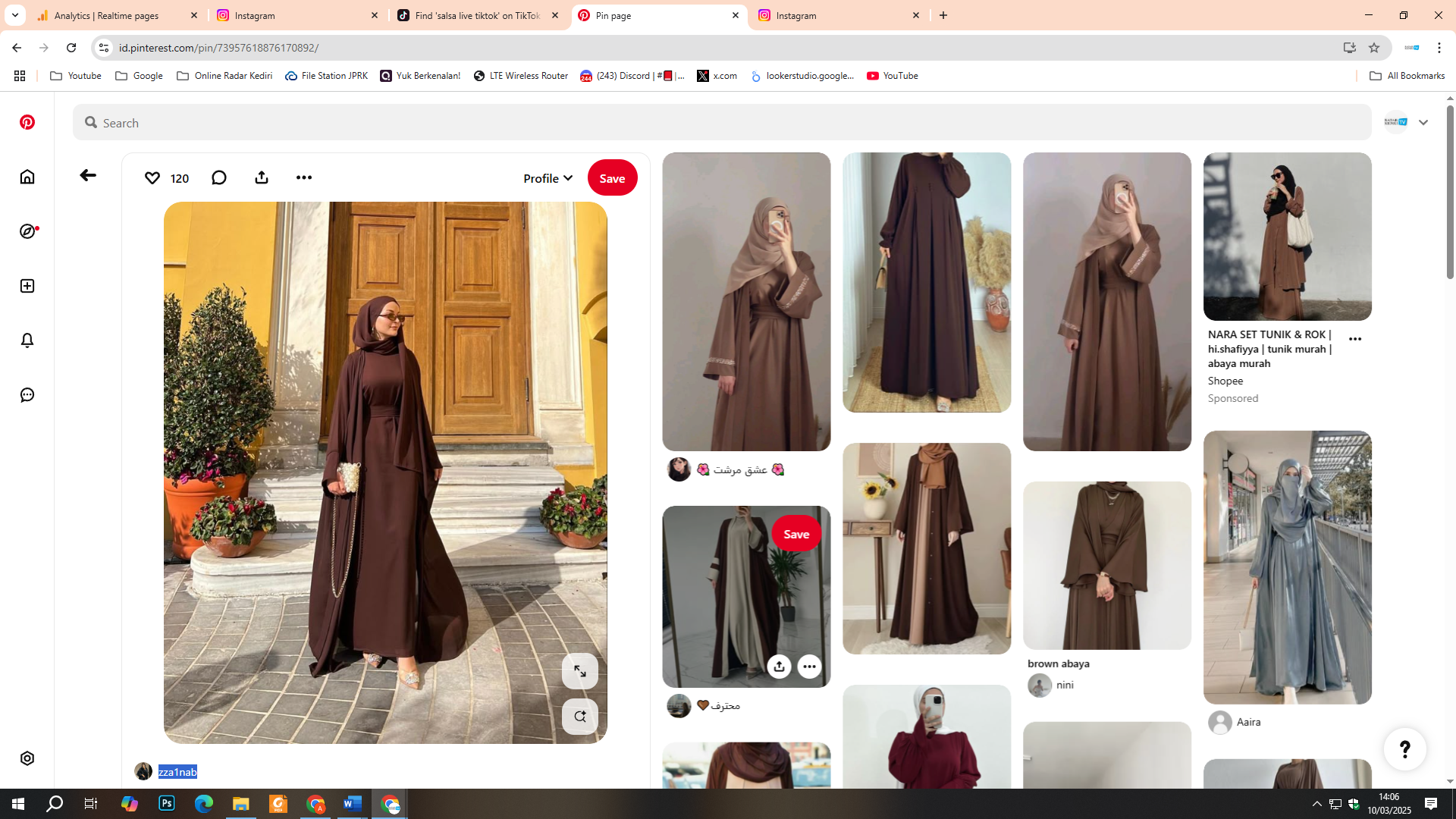Open Messages chat icon

point(27,395)
